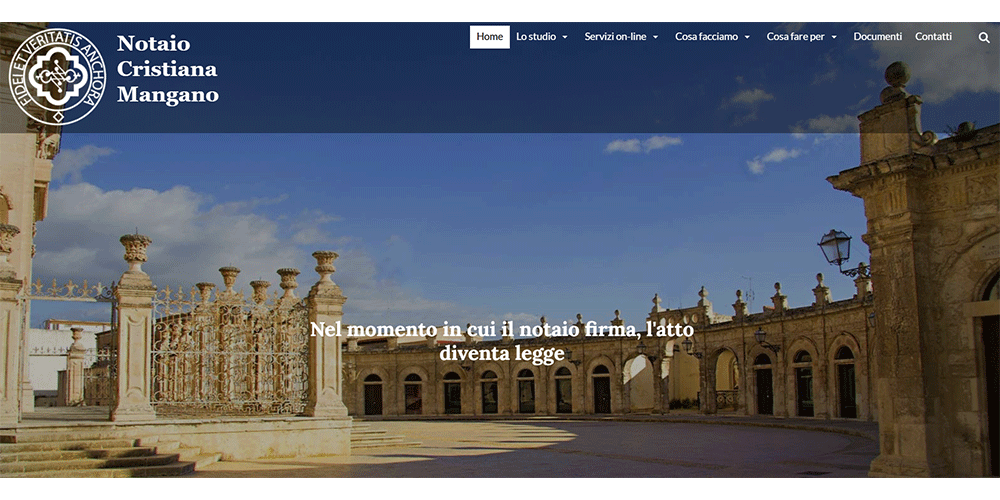
Task: Click the Cosa fare per menu label
Action: 796,37
